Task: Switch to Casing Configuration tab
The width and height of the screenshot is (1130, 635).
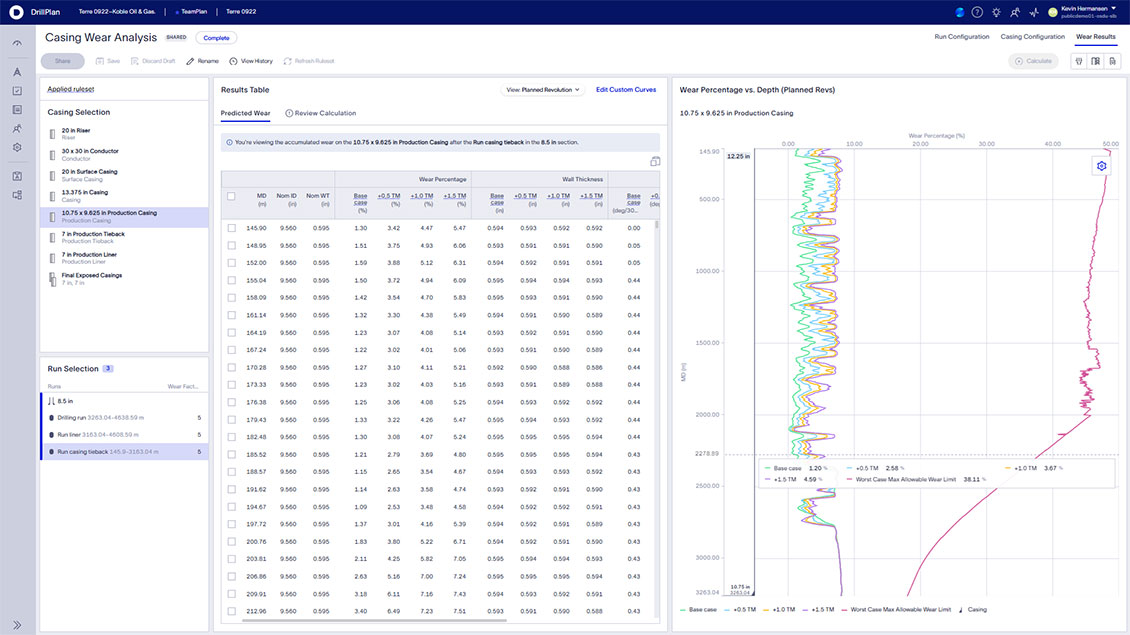Action: click(x=1032, y=37)
